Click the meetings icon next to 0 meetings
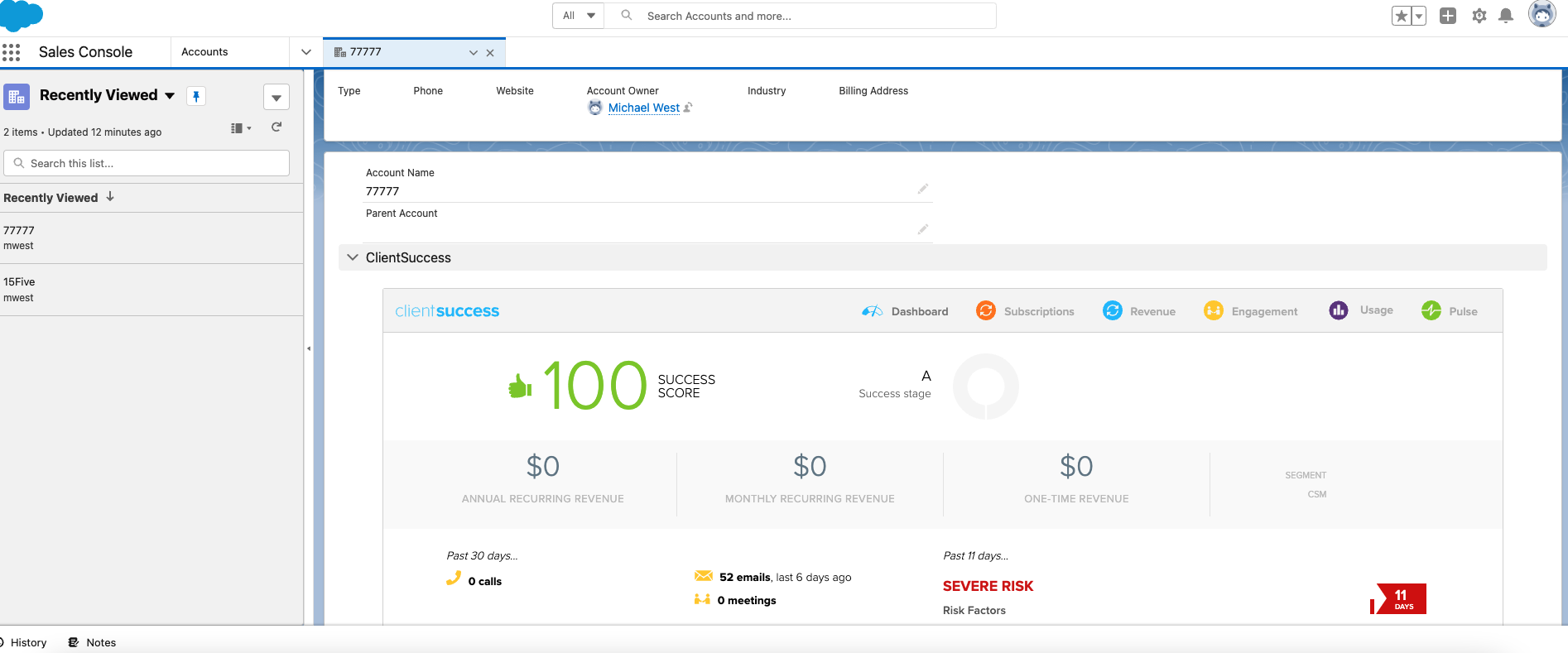Screen dimensions: 1568x653 702,599
